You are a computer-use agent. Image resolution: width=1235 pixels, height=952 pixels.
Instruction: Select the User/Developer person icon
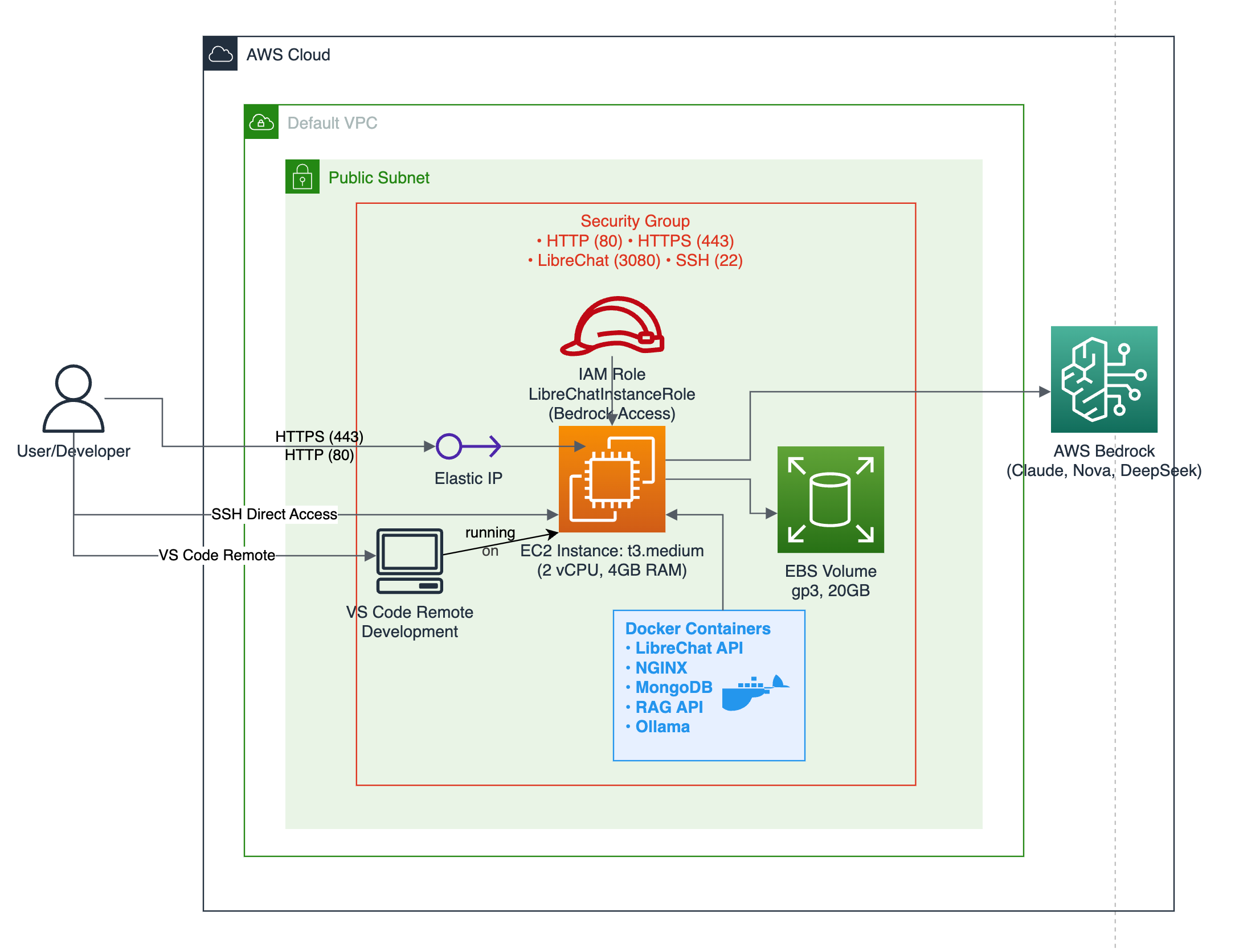[x=73, y=399]
